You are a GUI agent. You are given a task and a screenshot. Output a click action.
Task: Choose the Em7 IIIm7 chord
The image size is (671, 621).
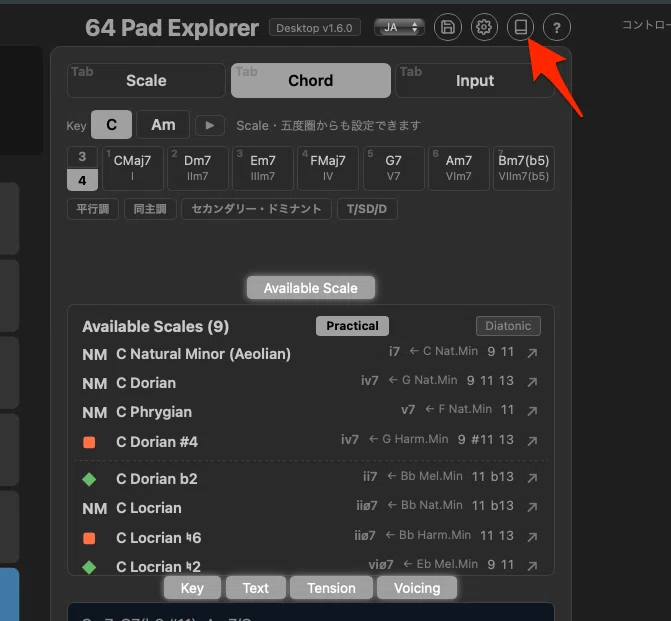(263, 168)
